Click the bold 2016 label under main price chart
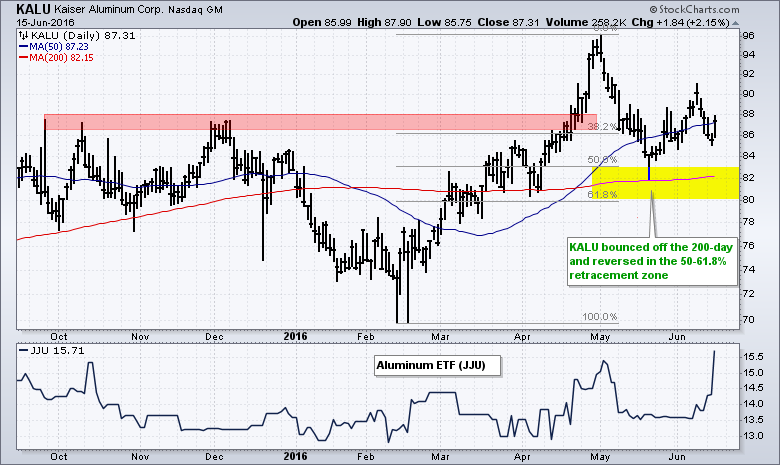The image size is (780, 465). [295, 337]
